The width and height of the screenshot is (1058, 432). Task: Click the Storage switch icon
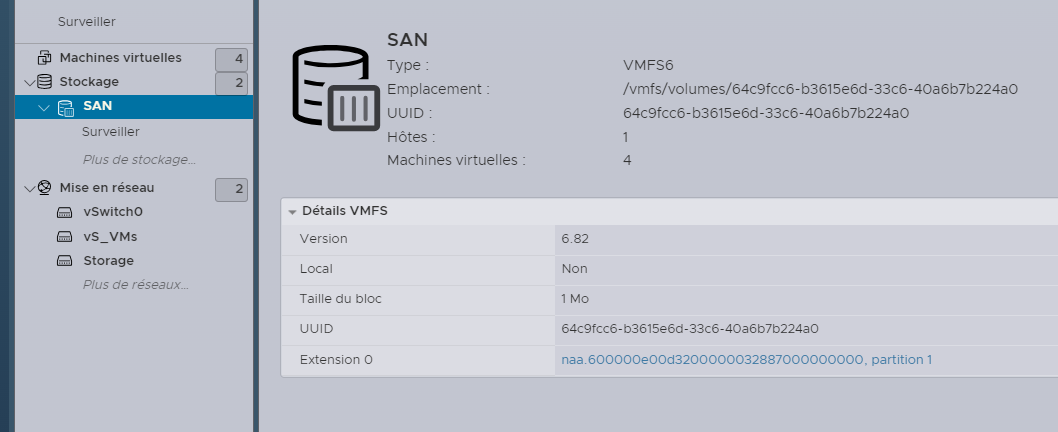pyautogui.click(x=65, y=261)
